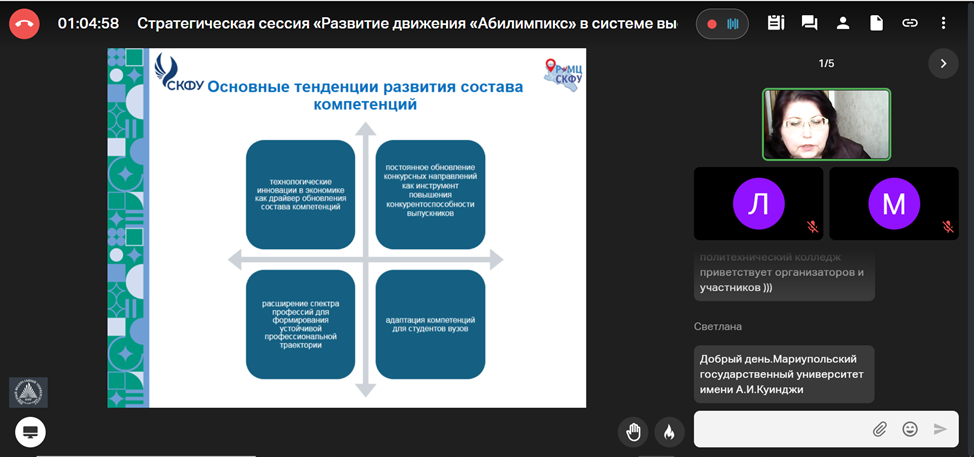Open the emoji picker in chat

pos(910,429)
